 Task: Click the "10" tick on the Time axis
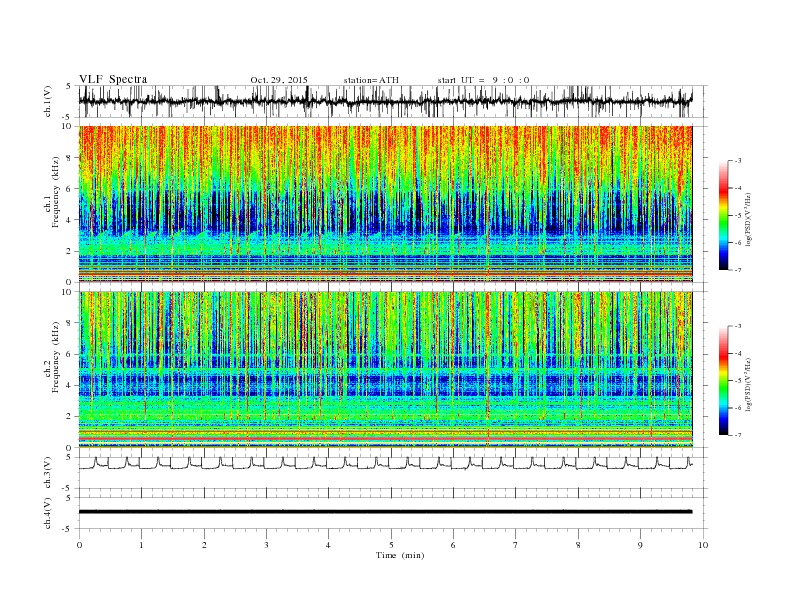tap(703, 545)
